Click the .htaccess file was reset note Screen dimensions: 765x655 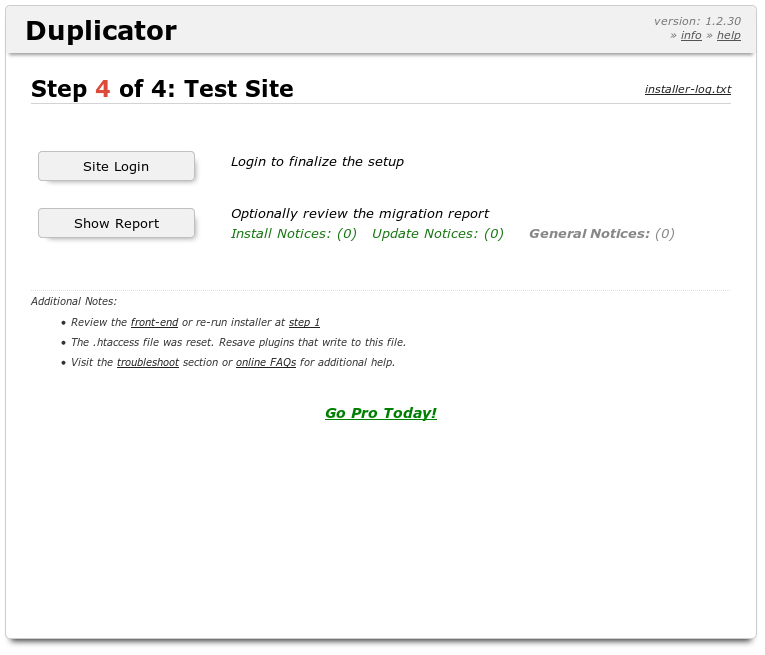pyautogui.click(x=238, y=342)
